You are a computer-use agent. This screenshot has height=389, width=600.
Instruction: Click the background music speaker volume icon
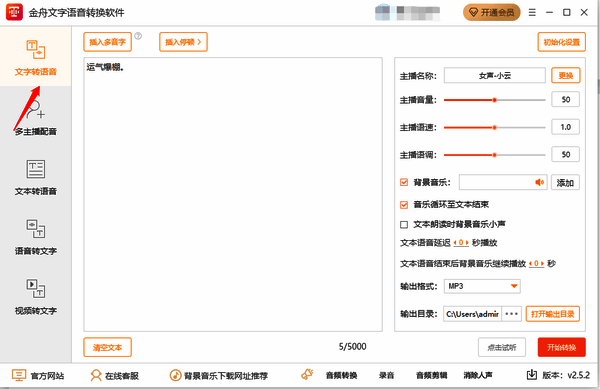click(540, 182)
